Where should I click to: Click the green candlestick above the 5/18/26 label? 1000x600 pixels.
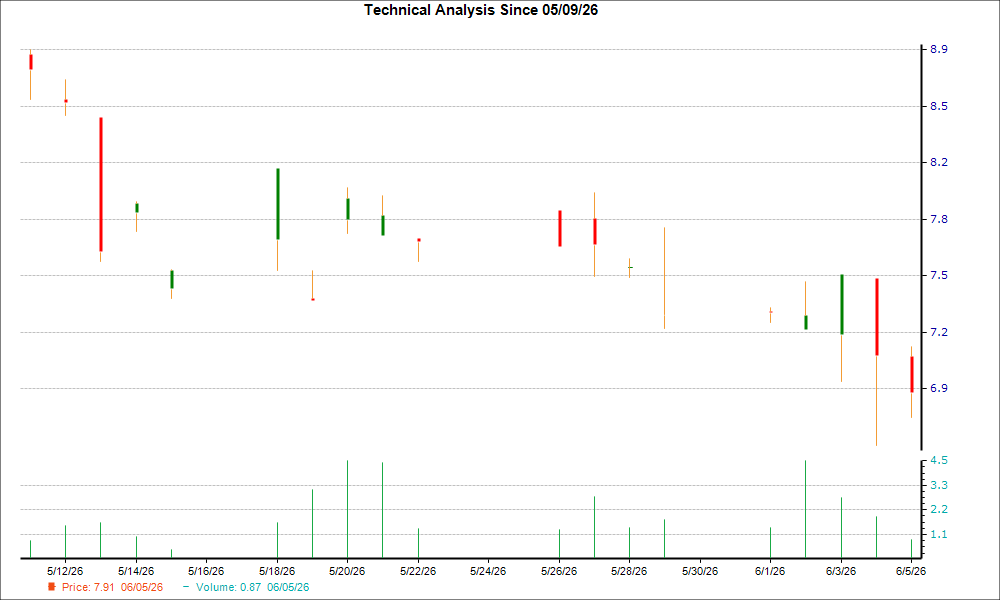(x=277, y=204)
